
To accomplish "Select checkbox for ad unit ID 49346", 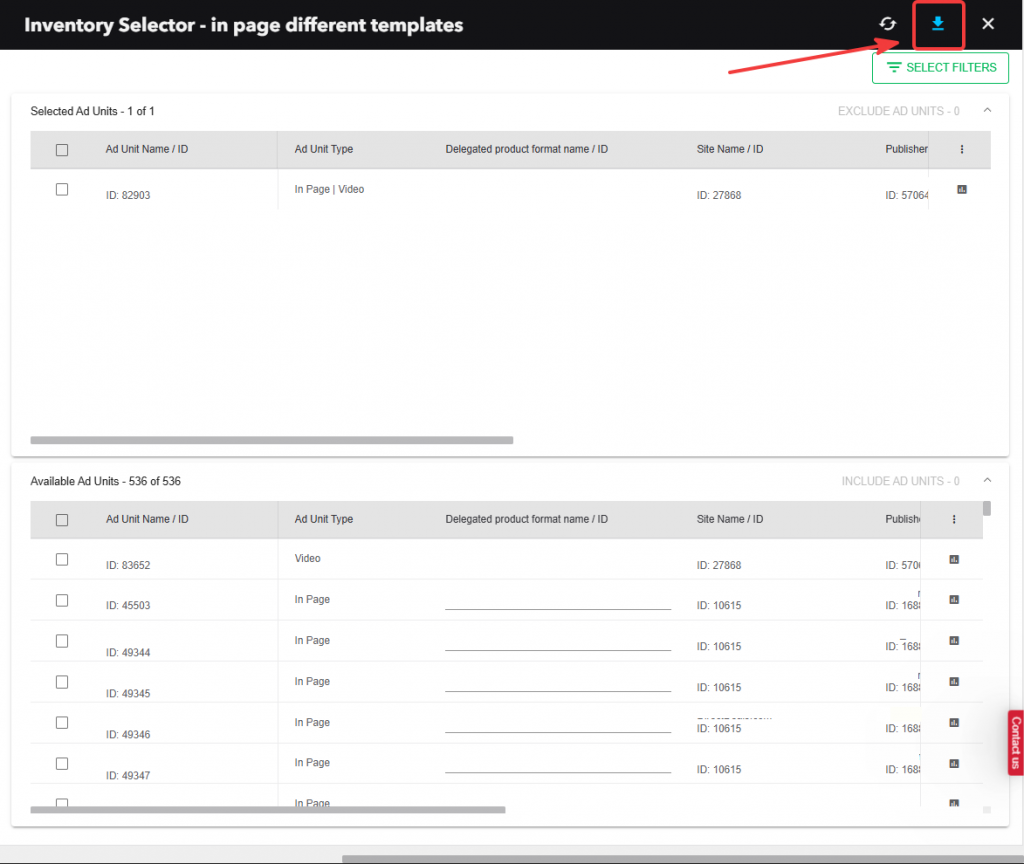I will coord(62,723).
